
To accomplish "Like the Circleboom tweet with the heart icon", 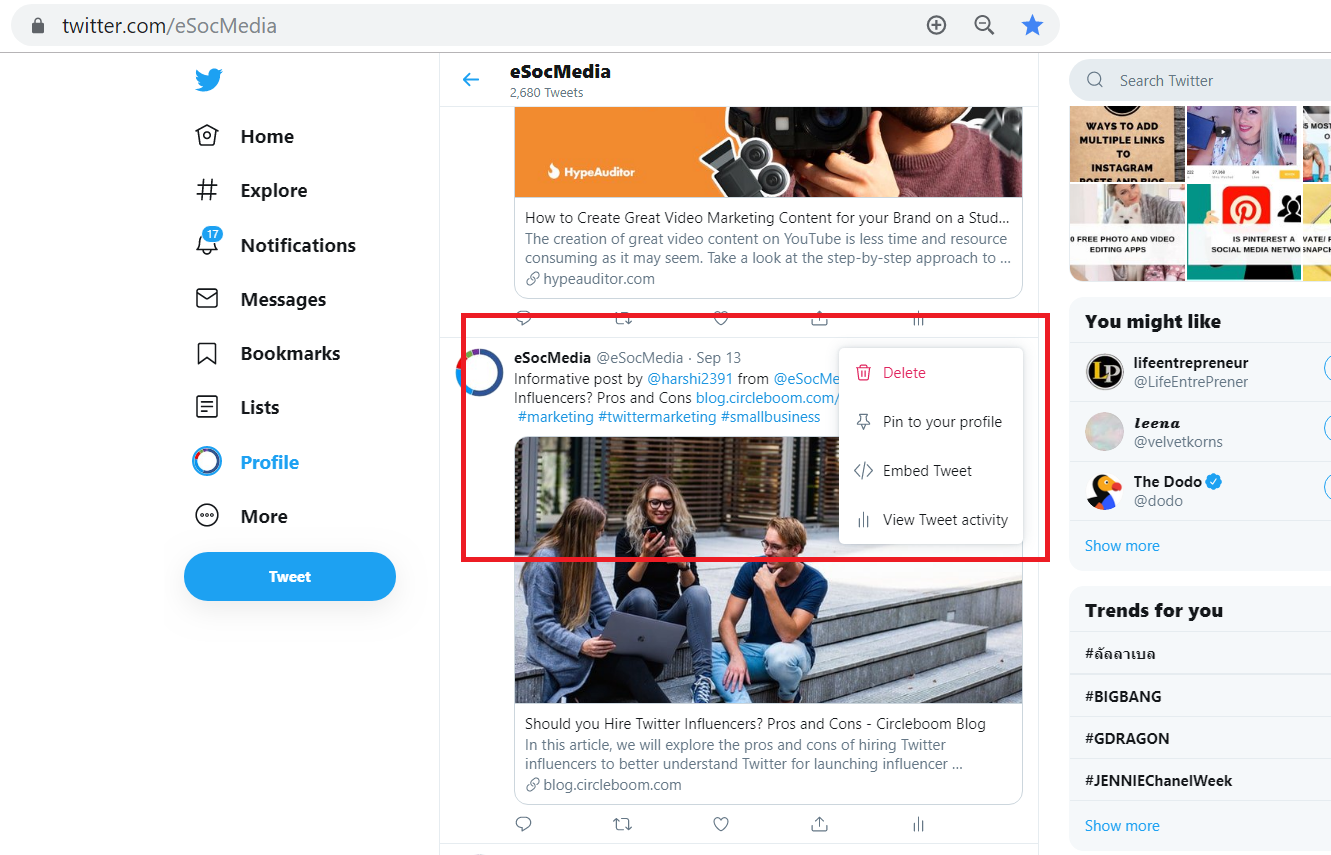I will [x=721, y=824].
